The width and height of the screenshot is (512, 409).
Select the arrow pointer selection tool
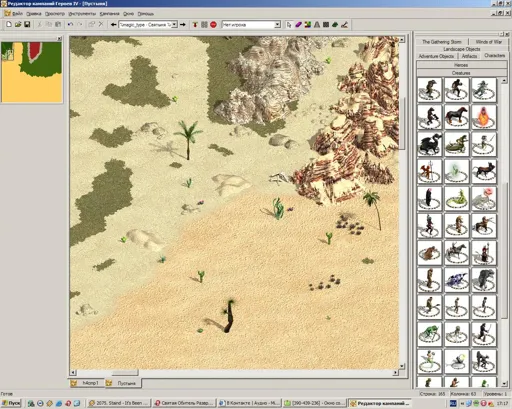coord(289,25)
